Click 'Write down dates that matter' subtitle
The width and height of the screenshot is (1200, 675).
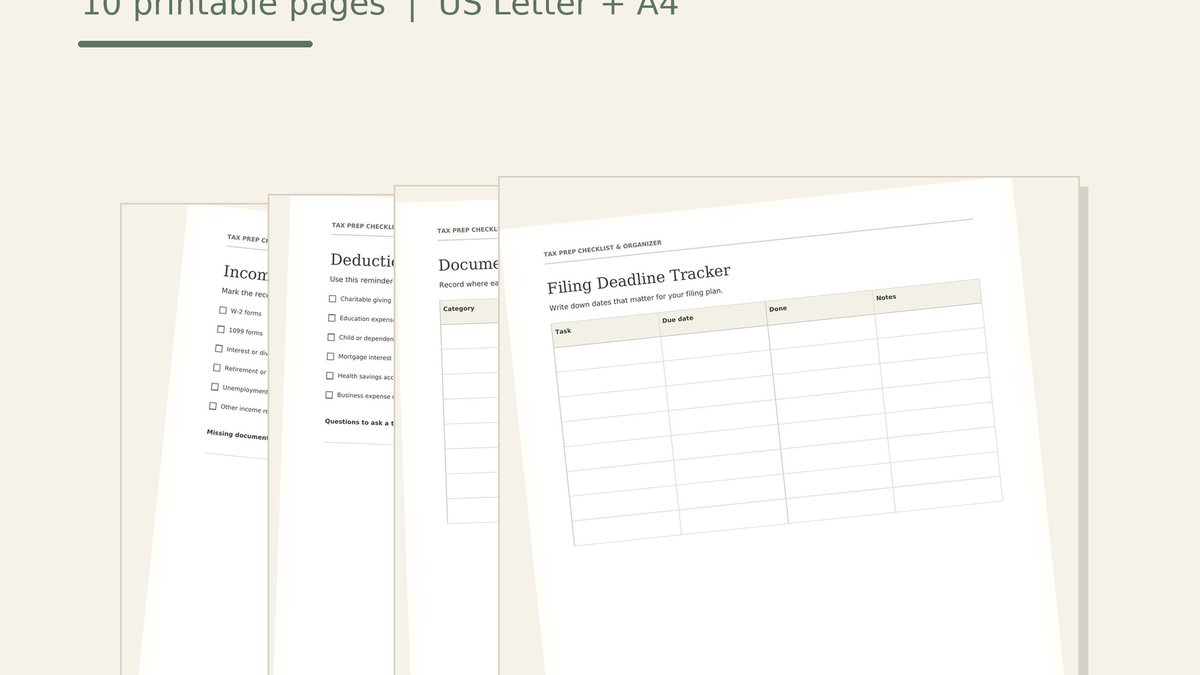[636, 299]
